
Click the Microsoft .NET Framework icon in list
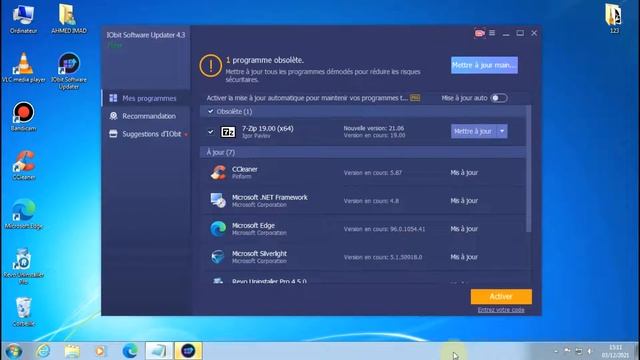point(218,200)
